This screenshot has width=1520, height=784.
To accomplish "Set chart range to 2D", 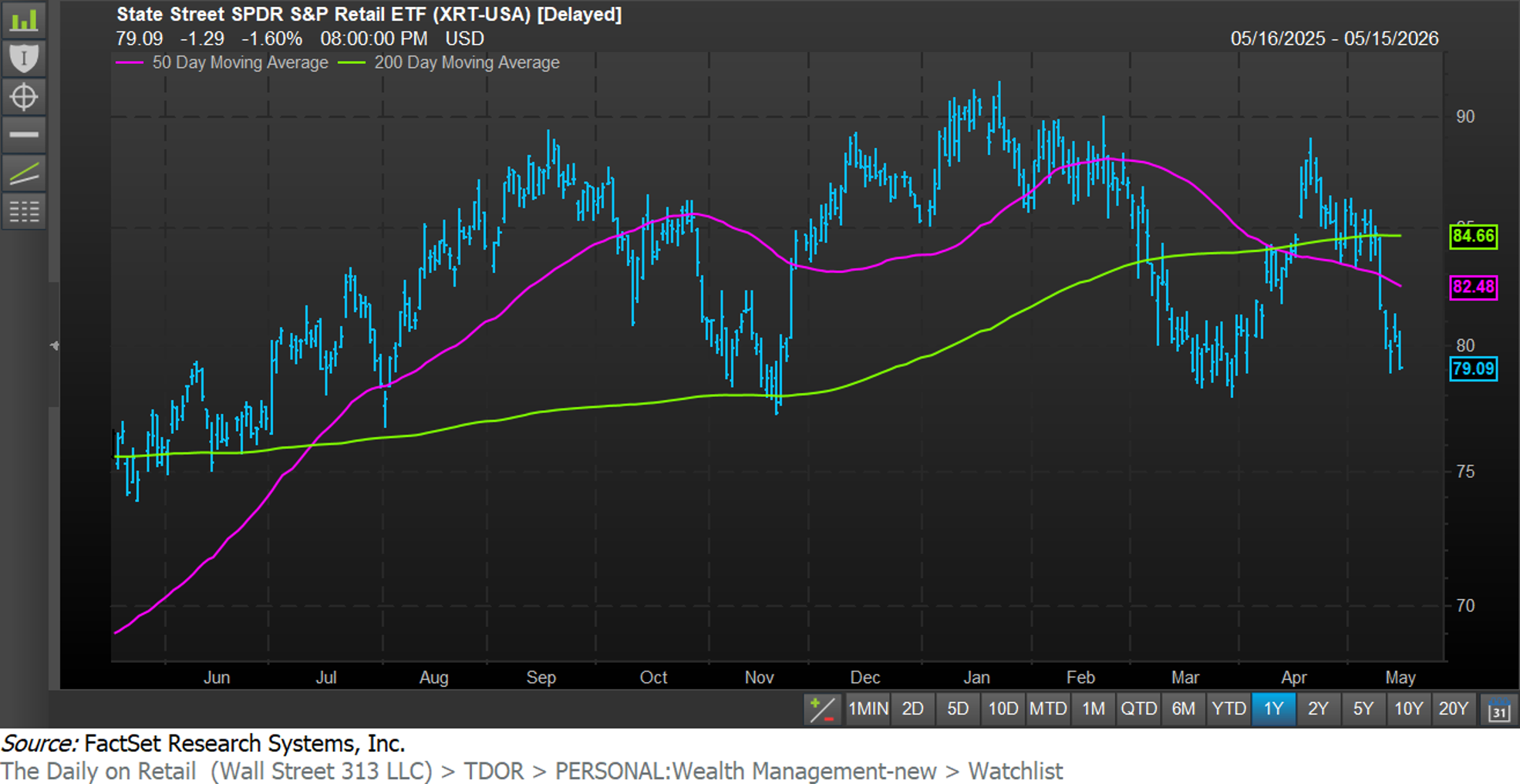I will (x=913, y=708).
